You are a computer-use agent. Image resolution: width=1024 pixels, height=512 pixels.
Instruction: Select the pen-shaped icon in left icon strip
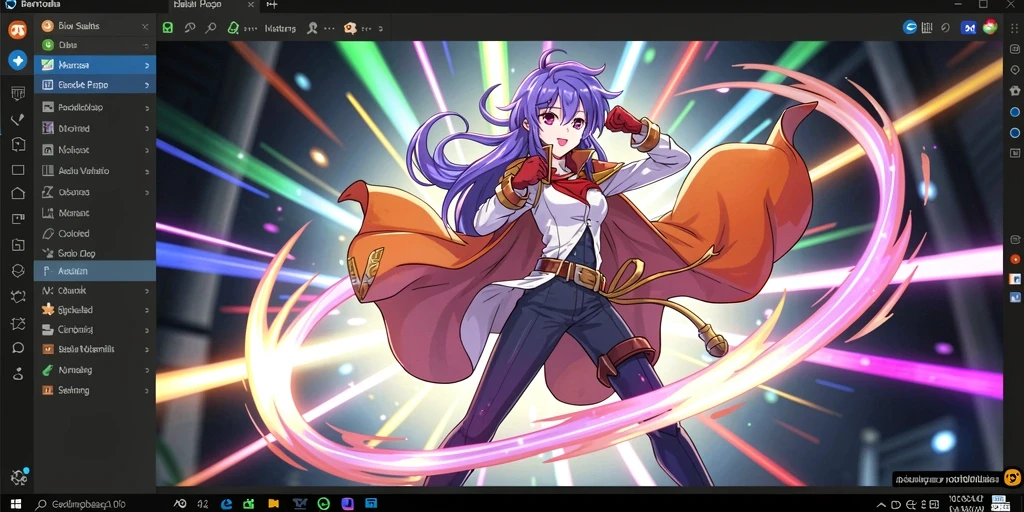[18, 119]
